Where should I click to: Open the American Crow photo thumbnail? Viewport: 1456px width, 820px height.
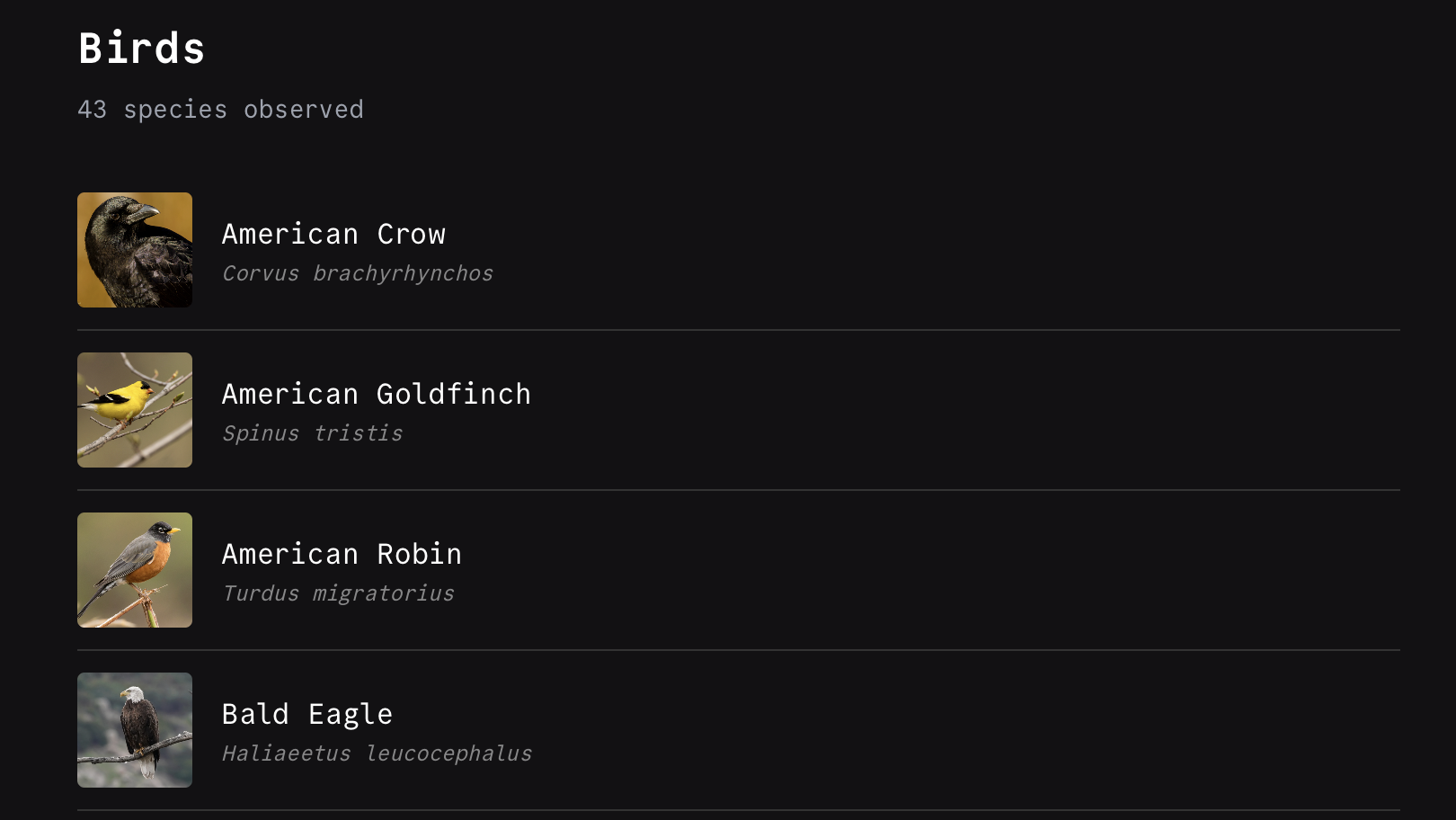pyautogui.click(x=135, y=250)
